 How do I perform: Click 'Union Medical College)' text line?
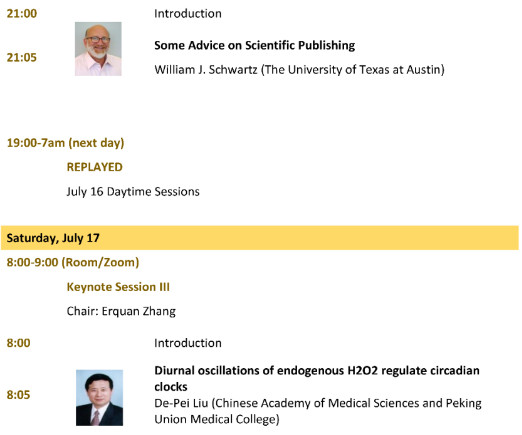217,419
